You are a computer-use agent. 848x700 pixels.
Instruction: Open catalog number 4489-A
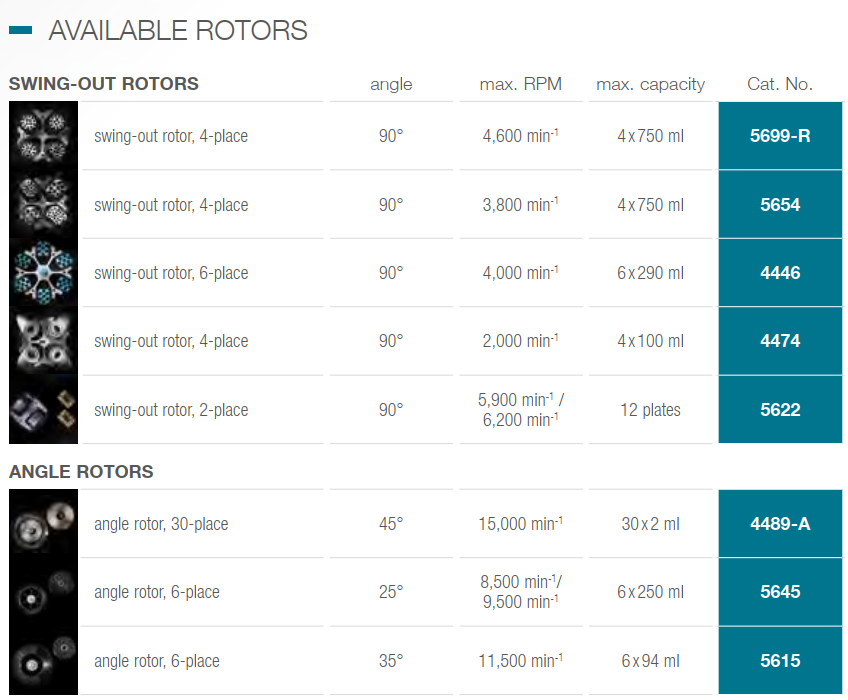(780, 524)
